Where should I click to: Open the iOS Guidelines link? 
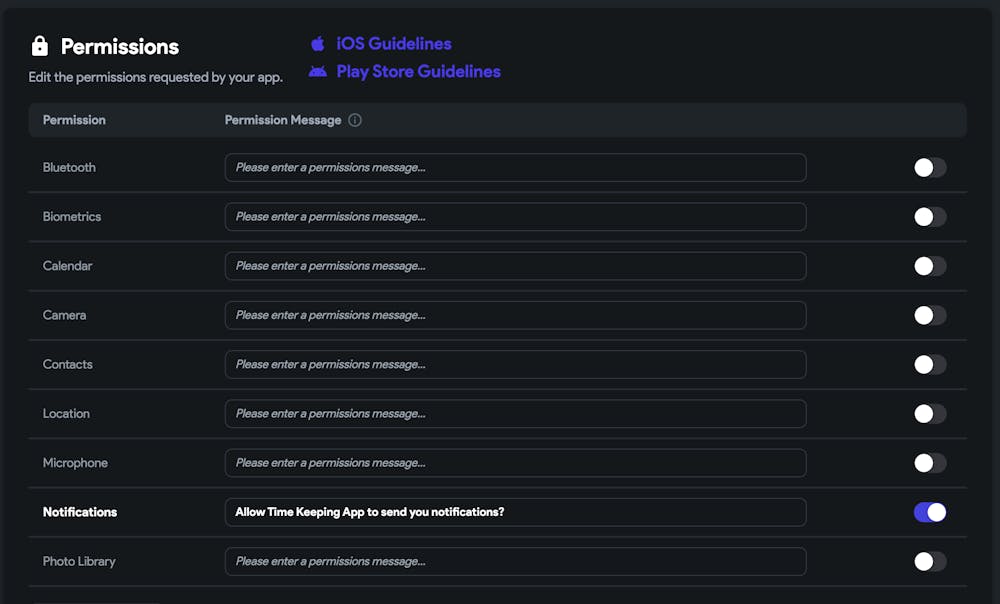click(x=394, y=44)
